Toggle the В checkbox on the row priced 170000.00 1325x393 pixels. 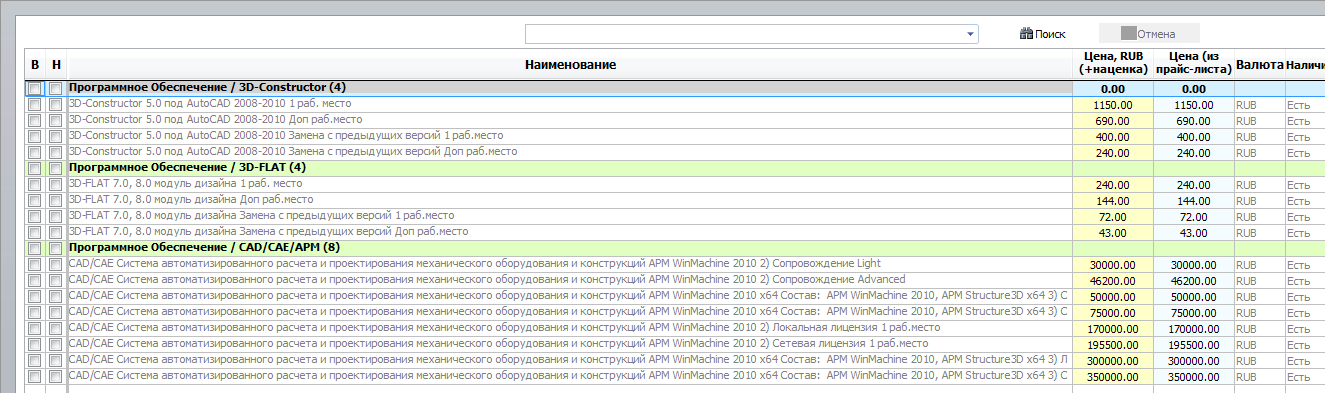(x=35, y=328)
